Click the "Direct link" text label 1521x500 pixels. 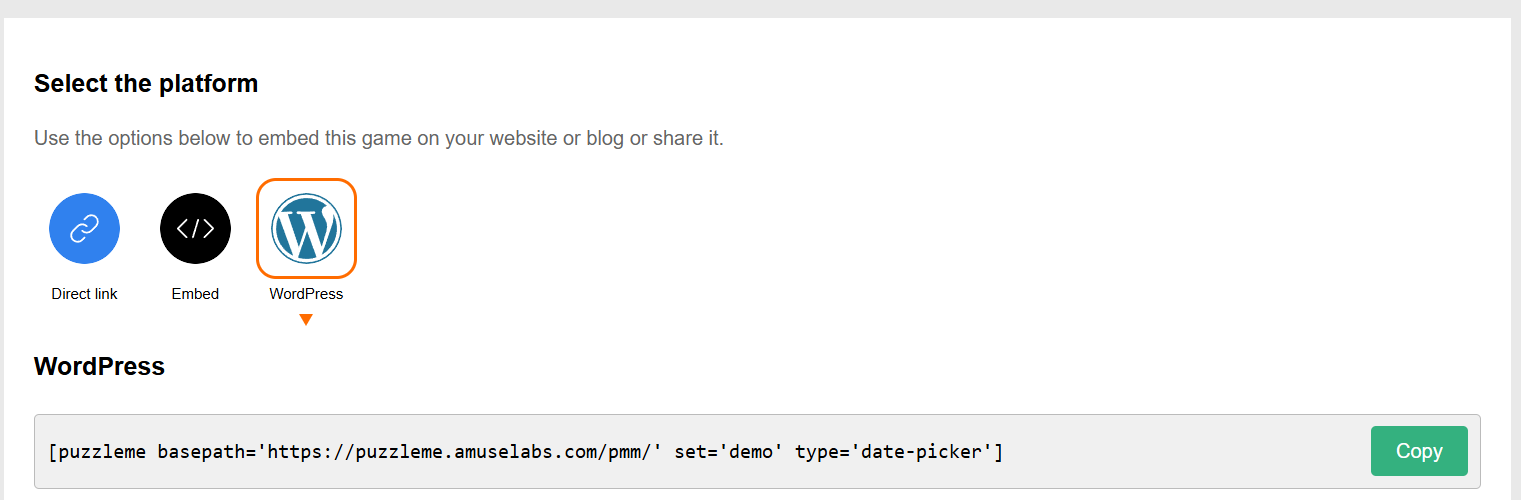point(85,294)
